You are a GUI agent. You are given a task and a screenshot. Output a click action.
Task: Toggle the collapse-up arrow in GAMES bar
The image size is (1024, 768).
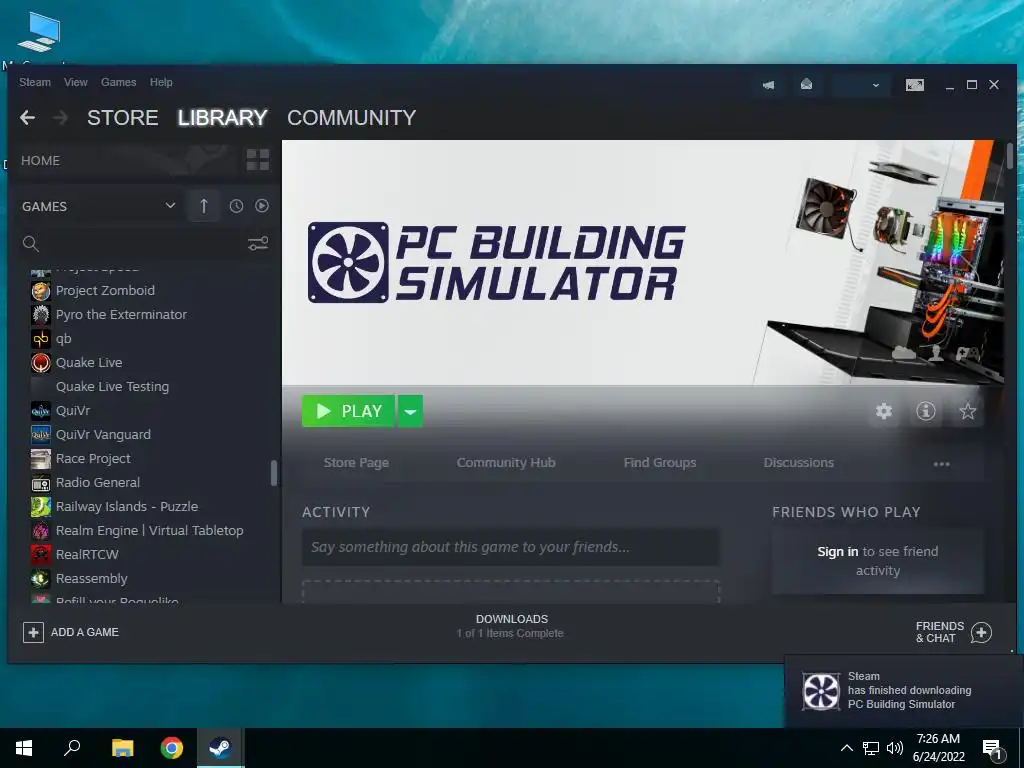pyautogui.click(x=203, y=206)
